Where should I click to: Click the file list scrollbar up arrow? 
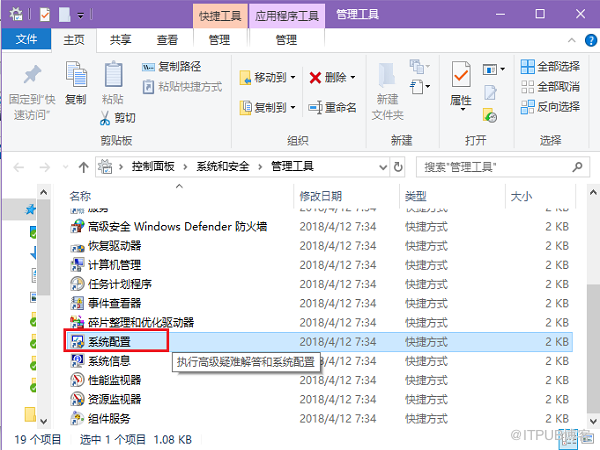pos(593,192)
